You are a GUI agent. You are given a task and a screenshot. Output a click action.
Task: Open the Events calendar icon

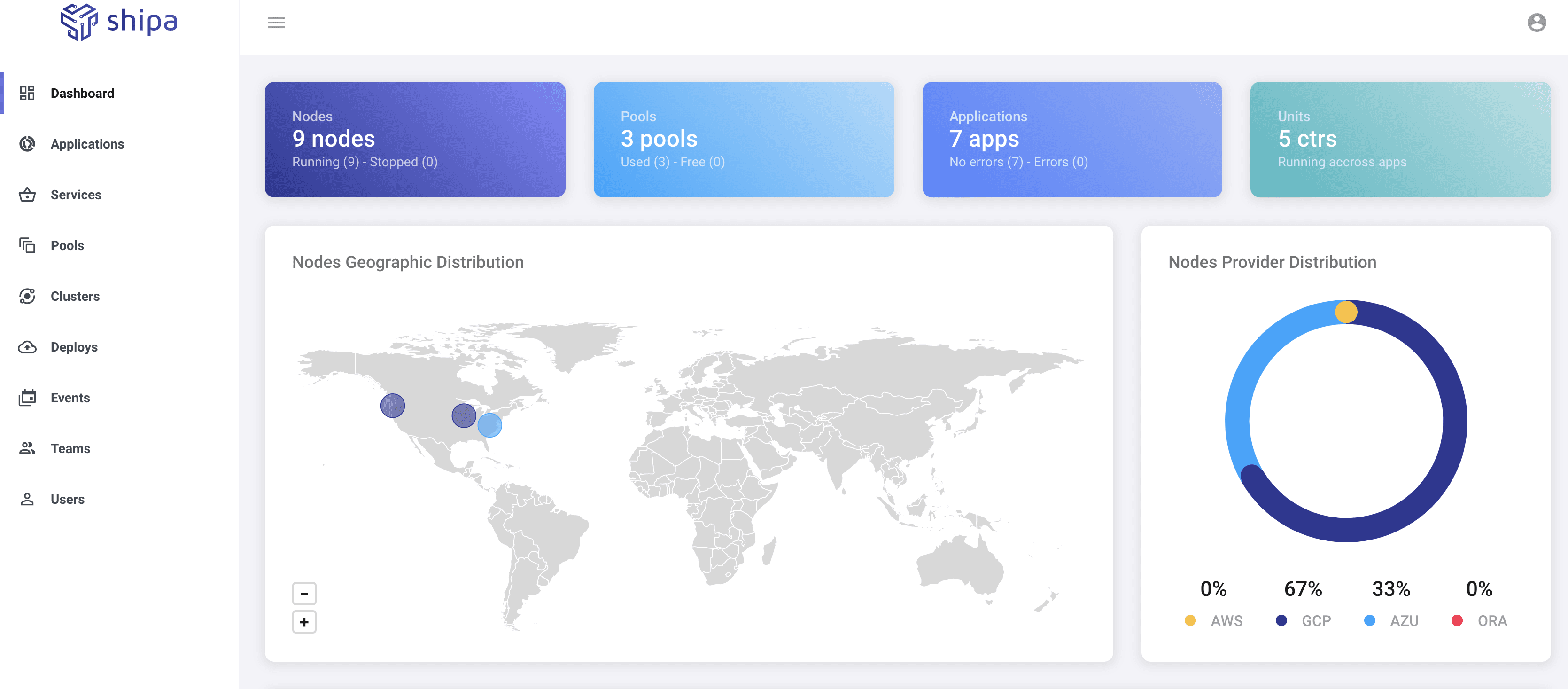point(27,397)
